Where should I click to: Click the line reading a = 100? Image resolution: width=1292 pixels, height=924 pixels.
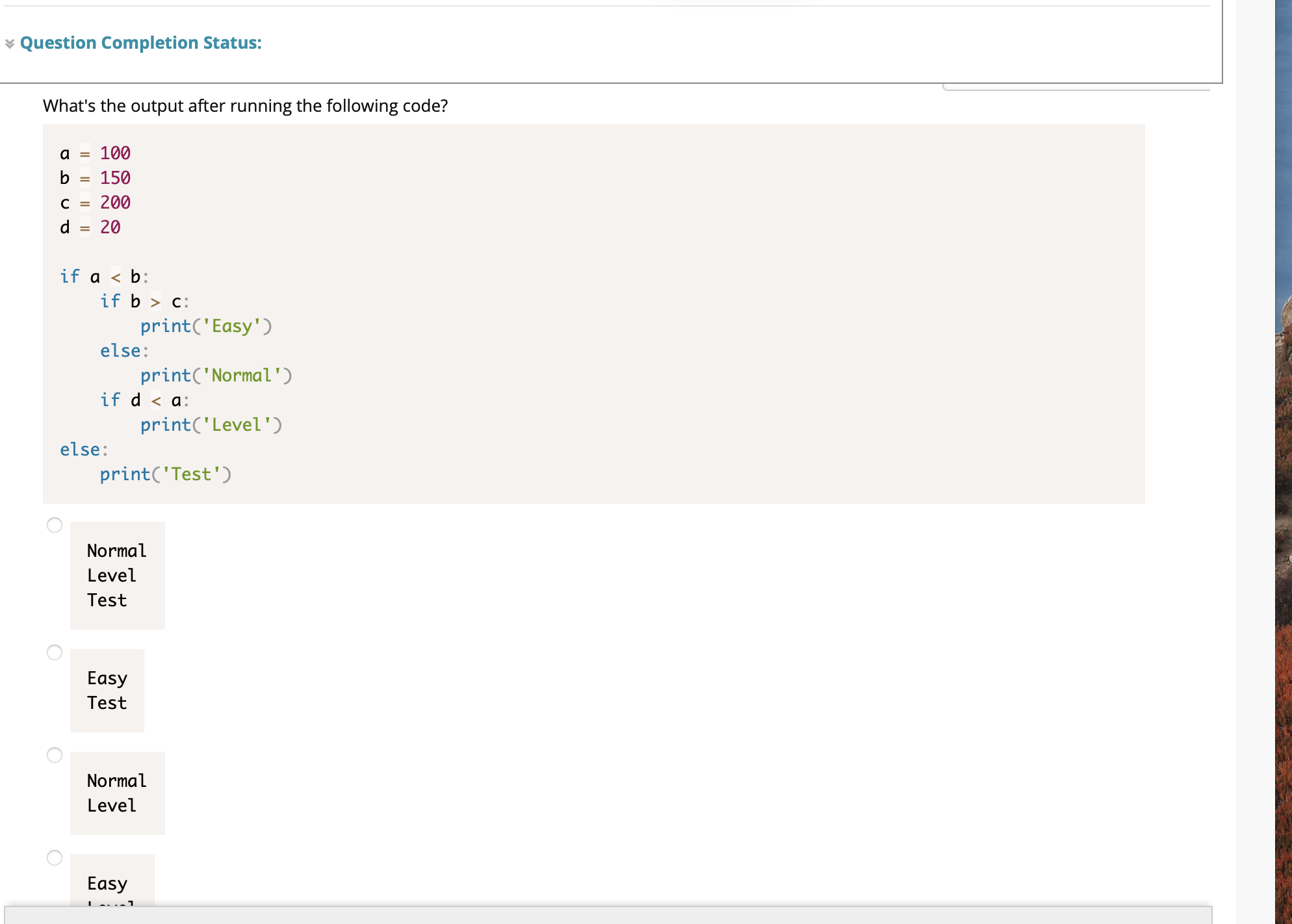(96, 153)
